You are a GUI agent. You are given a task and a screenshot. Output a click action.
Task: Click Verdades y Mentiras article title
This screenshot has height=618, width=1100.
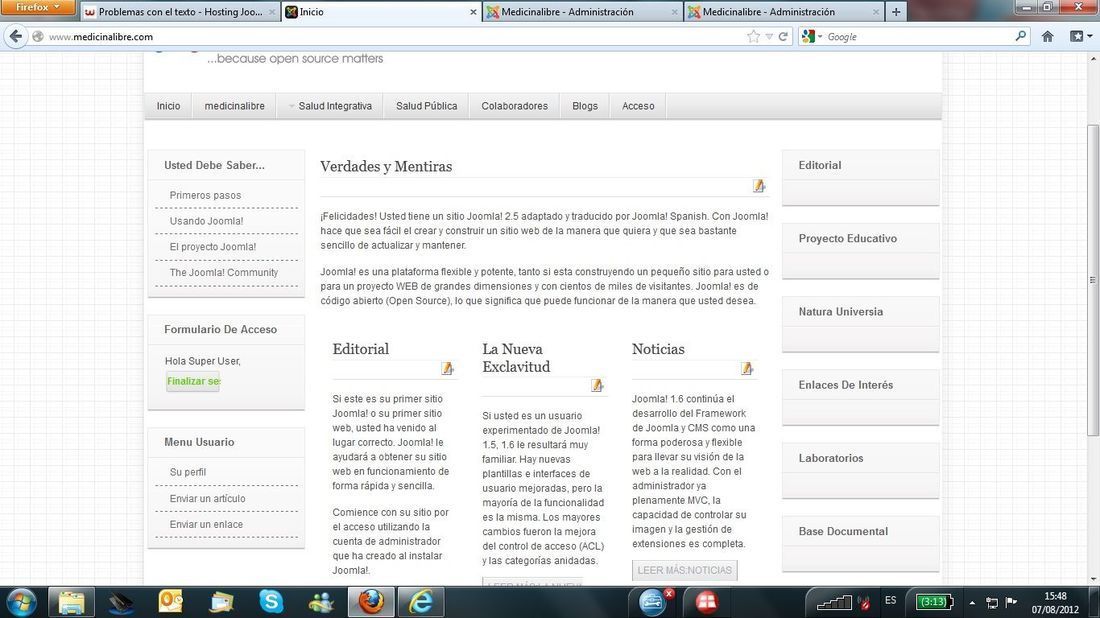tap(386, 166)
